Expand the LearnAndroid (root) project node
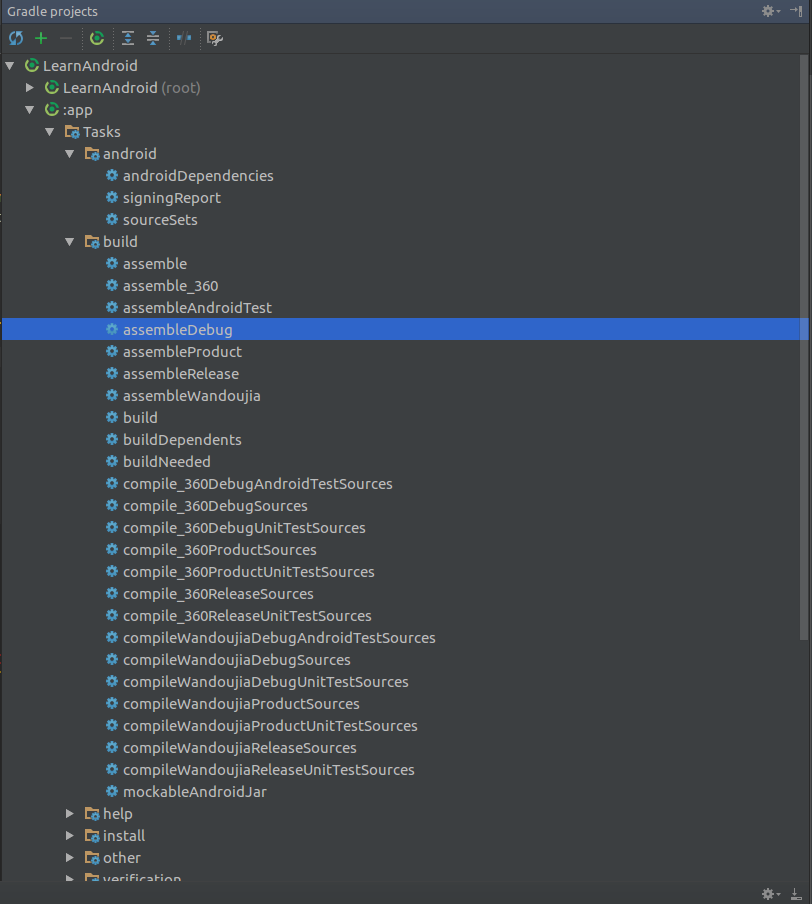The image size is (812, 904). pyautogui.click(x=29, y=87)
